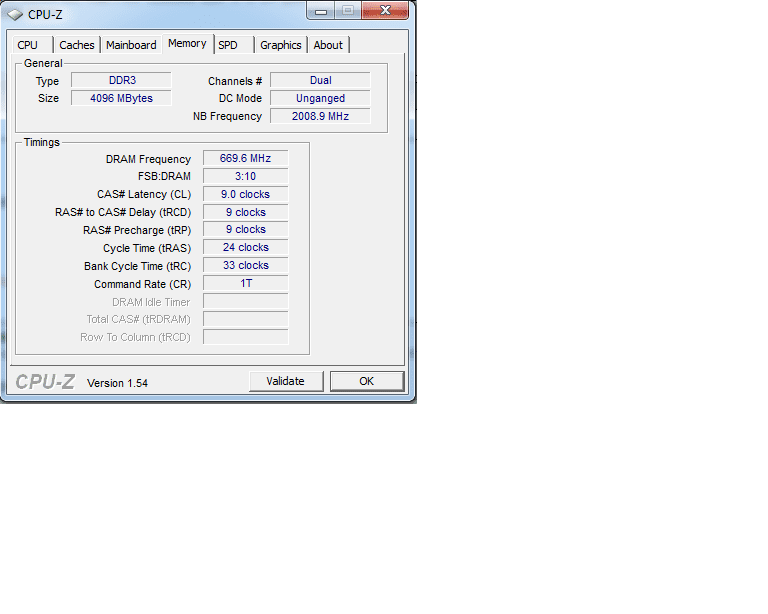The width and height of the screenshot is (768, 614).
Task: Close the CPU-Z window
Action: pyautogui.click(x=385, y=11)
